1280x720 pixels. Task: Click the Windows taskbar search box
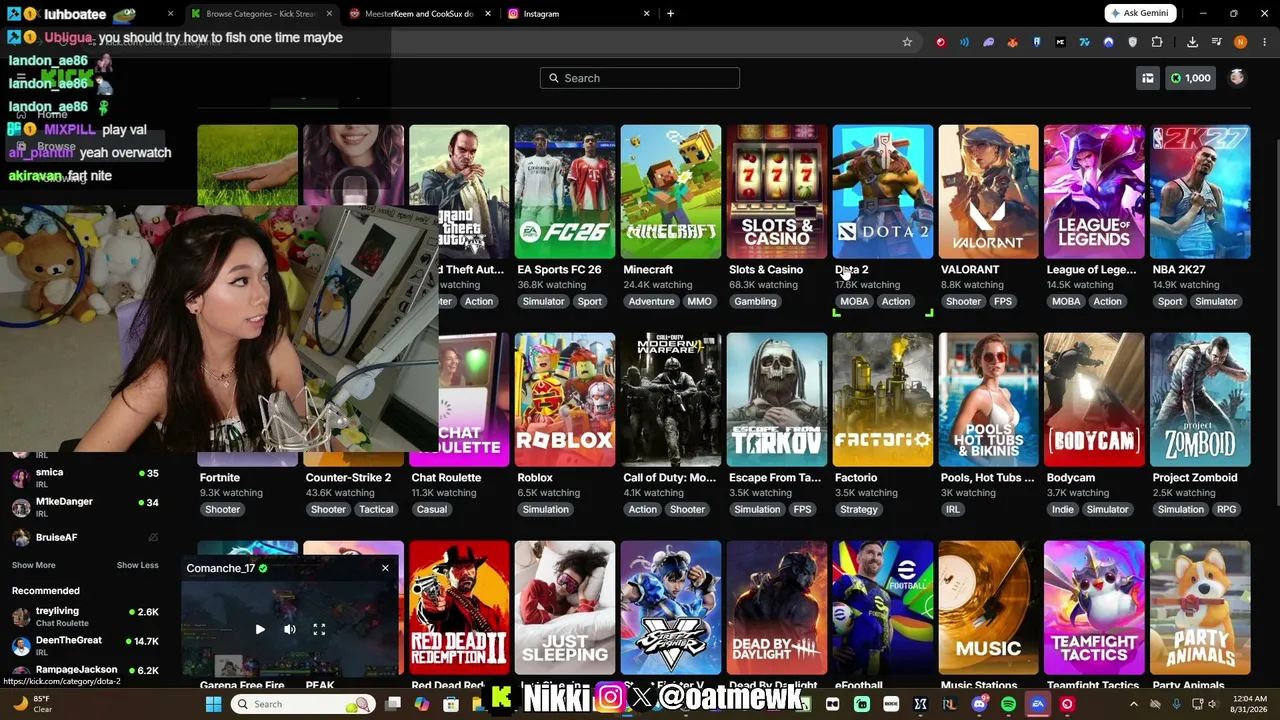click(x=303, y=704)
